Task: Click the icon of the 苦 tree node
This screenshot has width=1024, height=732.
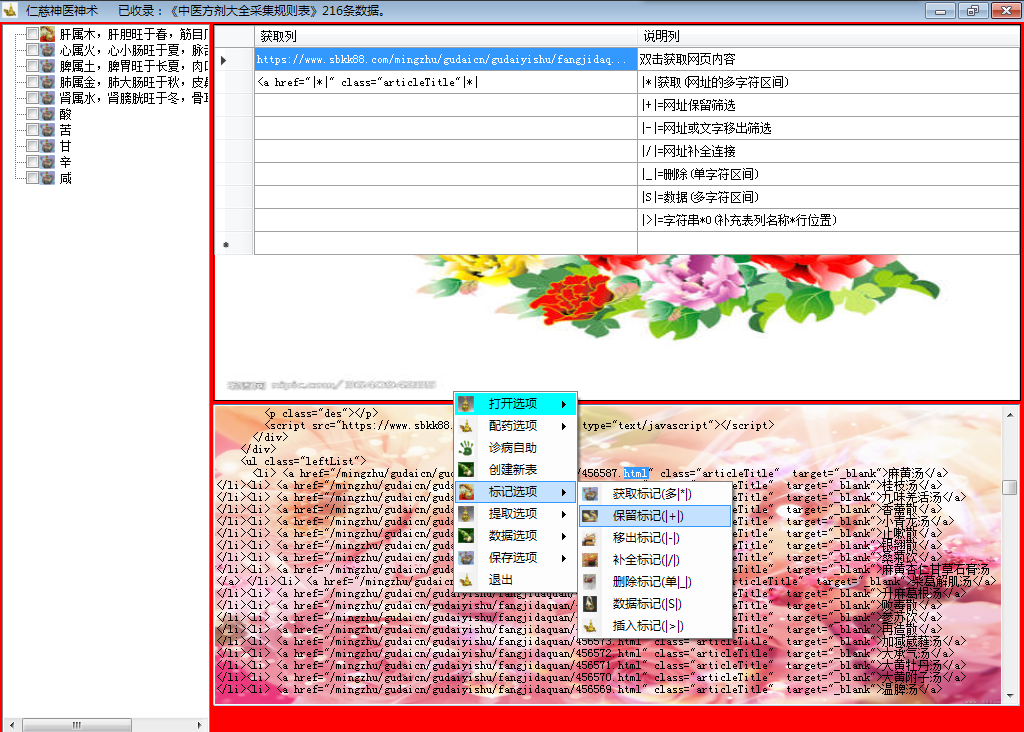Action: (48, 130)
